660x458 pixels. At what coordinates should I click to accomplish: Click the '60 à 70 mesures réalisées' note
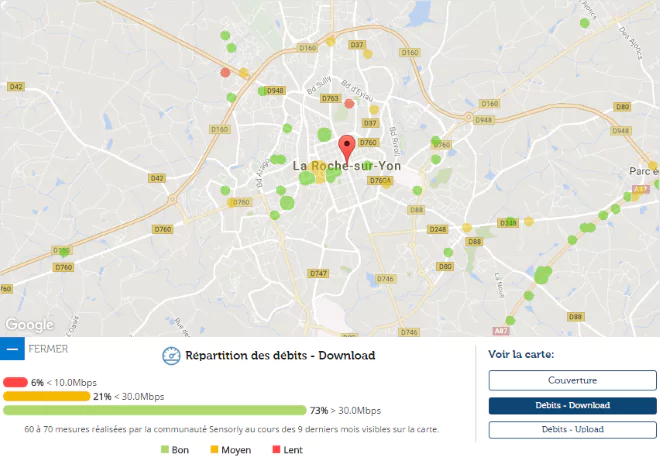click(x=232, y=429)
